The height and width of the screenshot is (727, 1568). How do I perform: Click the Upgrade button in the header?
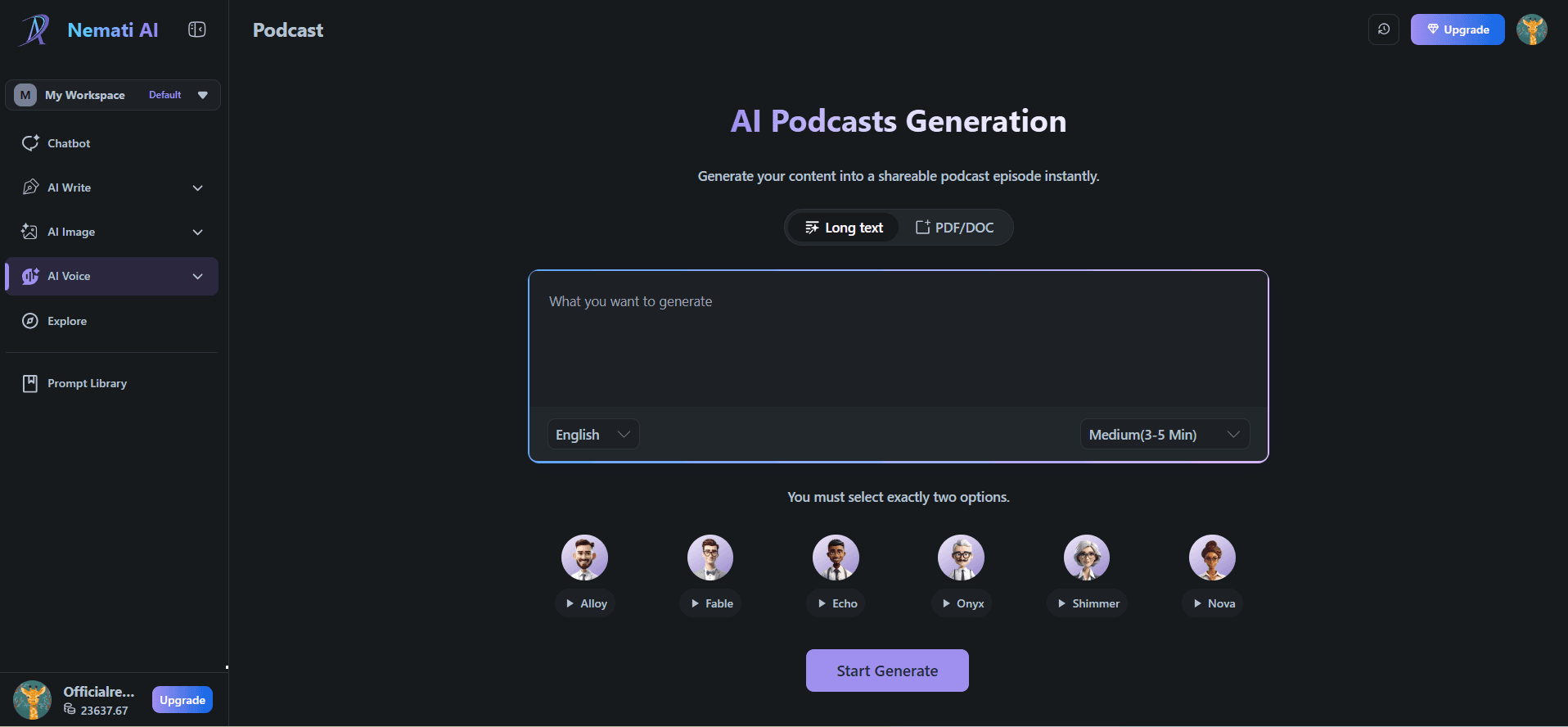1458,29
